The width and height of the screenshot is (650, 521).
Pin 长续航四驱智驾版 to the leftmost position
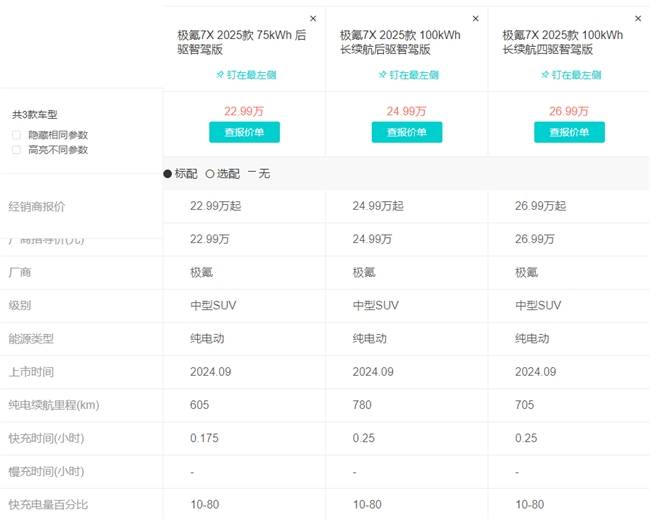pyautogui.click(x=571, y=75)
